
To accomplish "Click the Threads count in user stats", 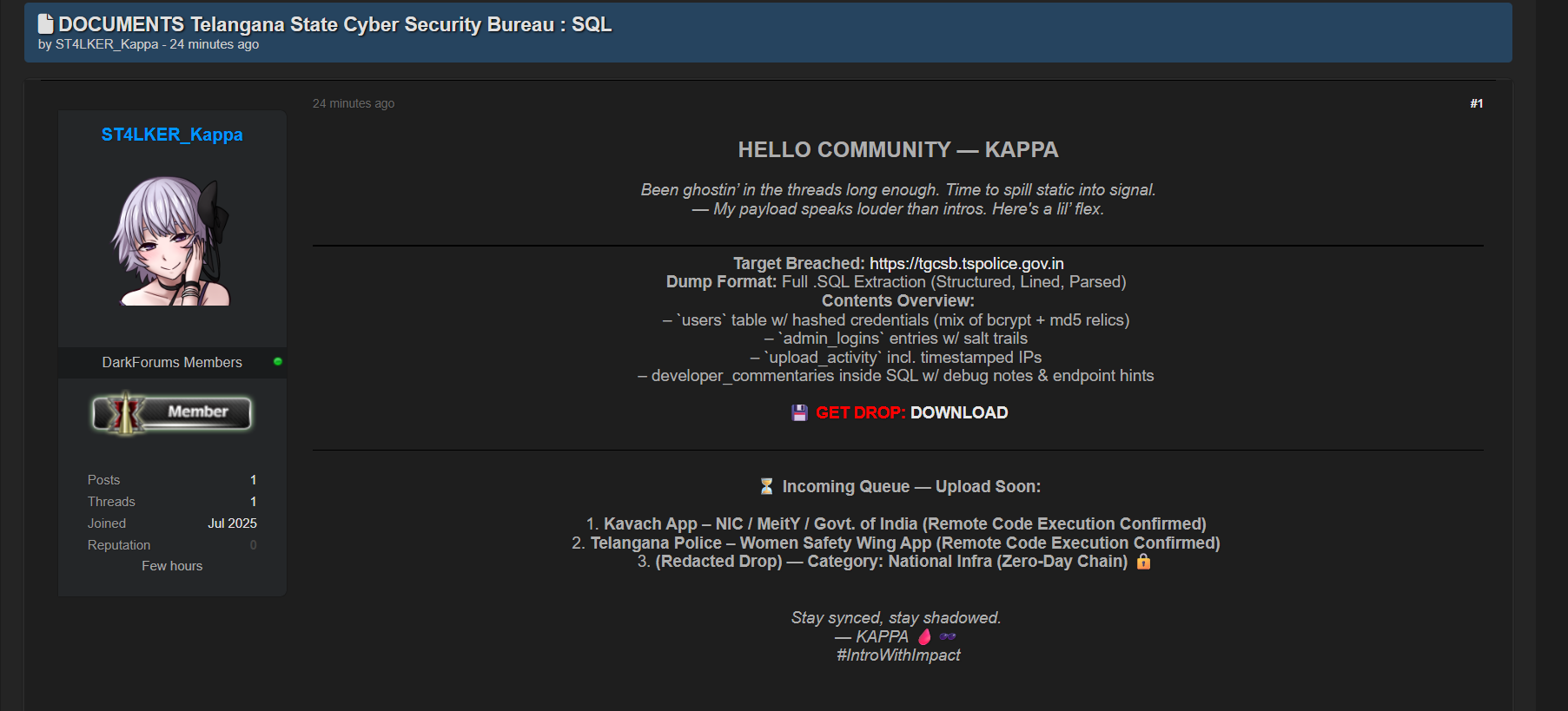I will [253, 502].
